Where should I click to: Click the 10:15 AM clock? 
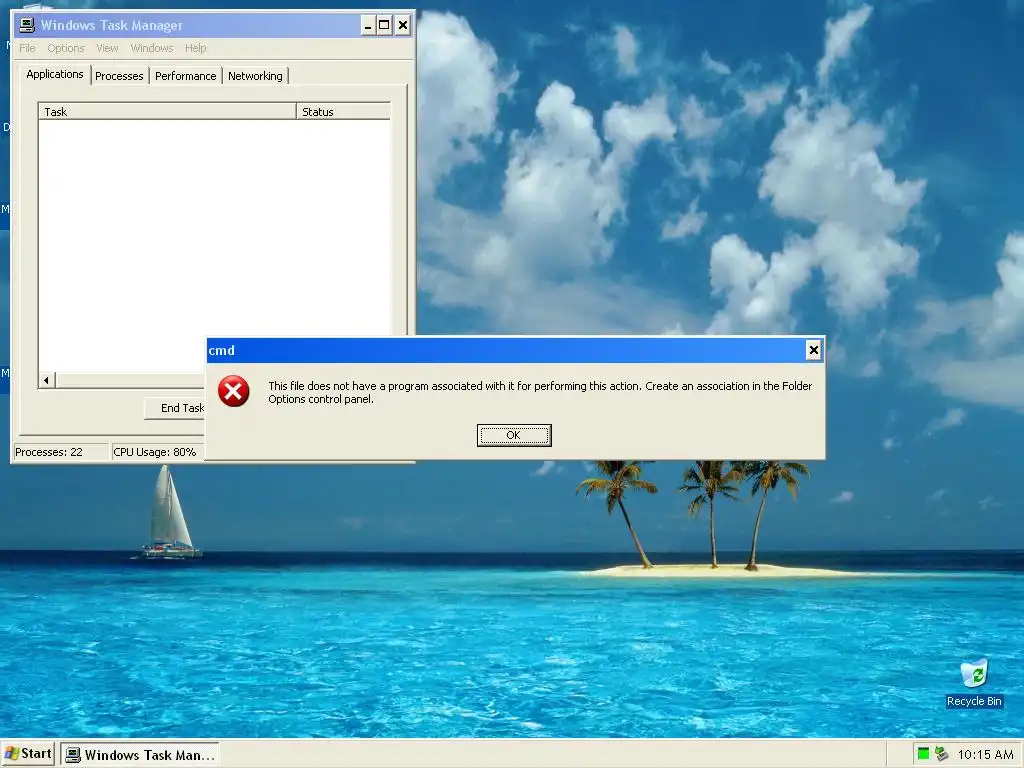[985, 755]
